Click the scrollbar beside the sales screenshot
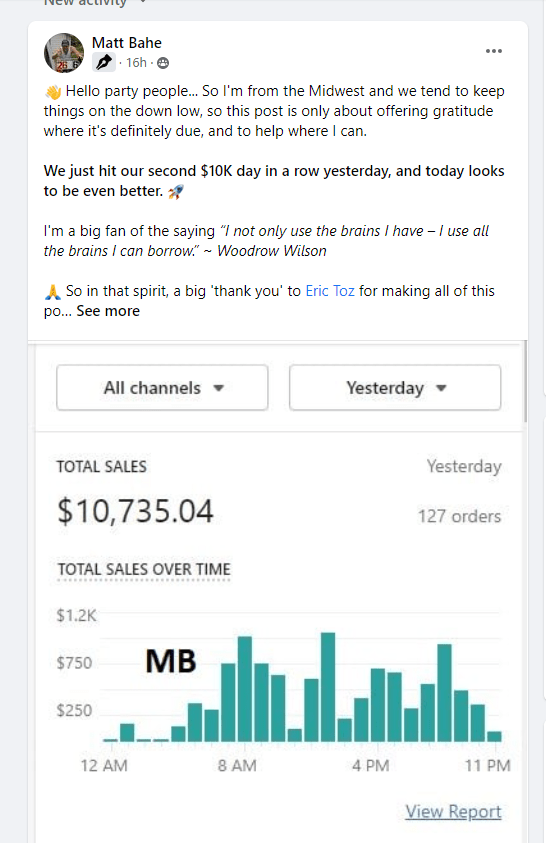This screenshot has height=843, width=546. (x=525, y=382)
